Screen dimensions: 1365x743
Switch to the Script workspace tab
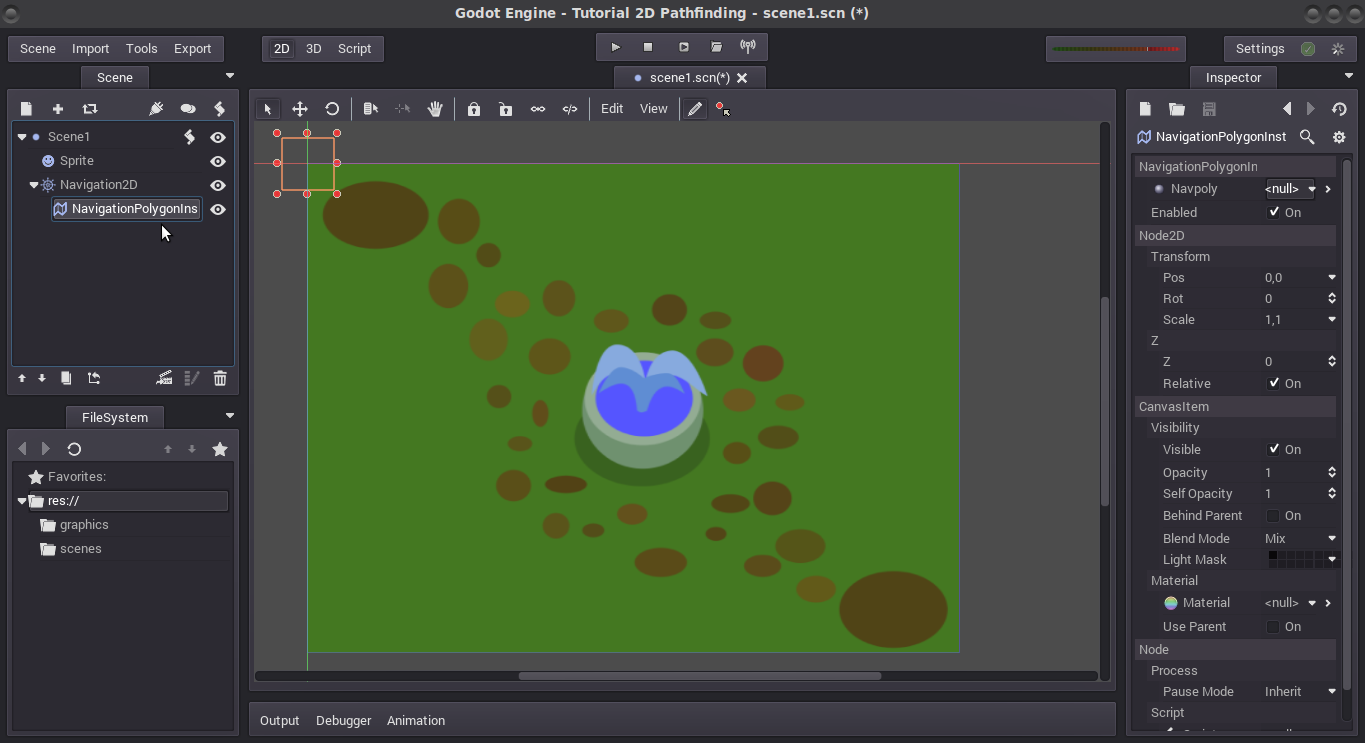click(354, 48)
